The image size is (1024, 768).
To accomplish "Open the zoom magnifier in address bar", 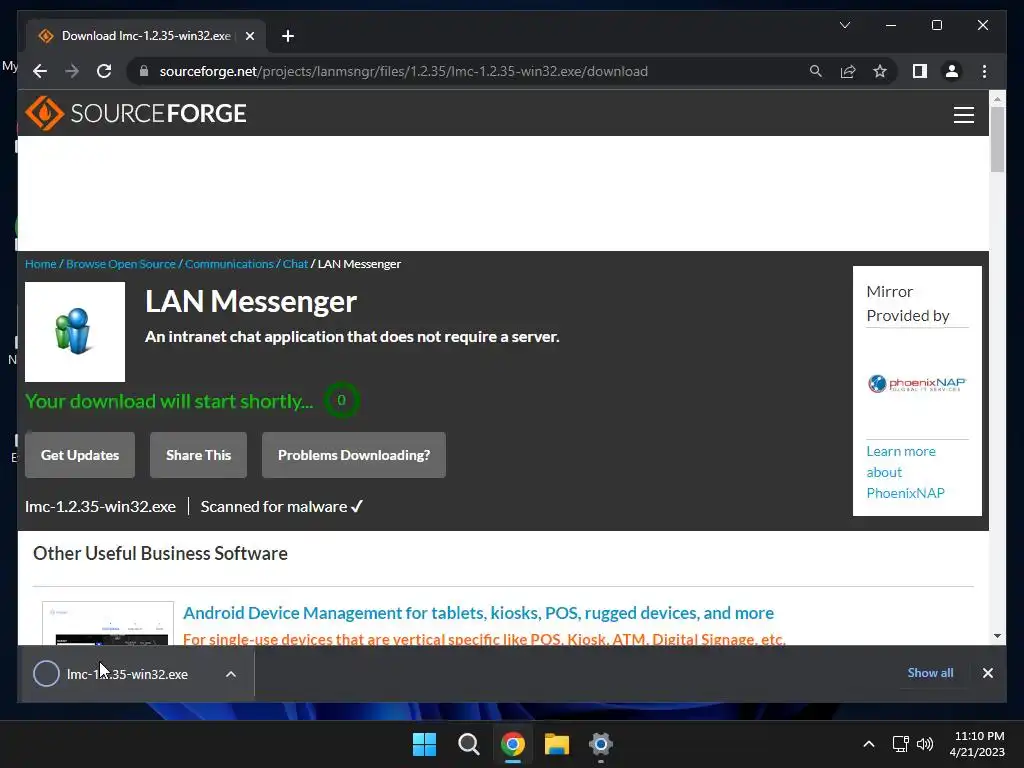I will 816,71.
